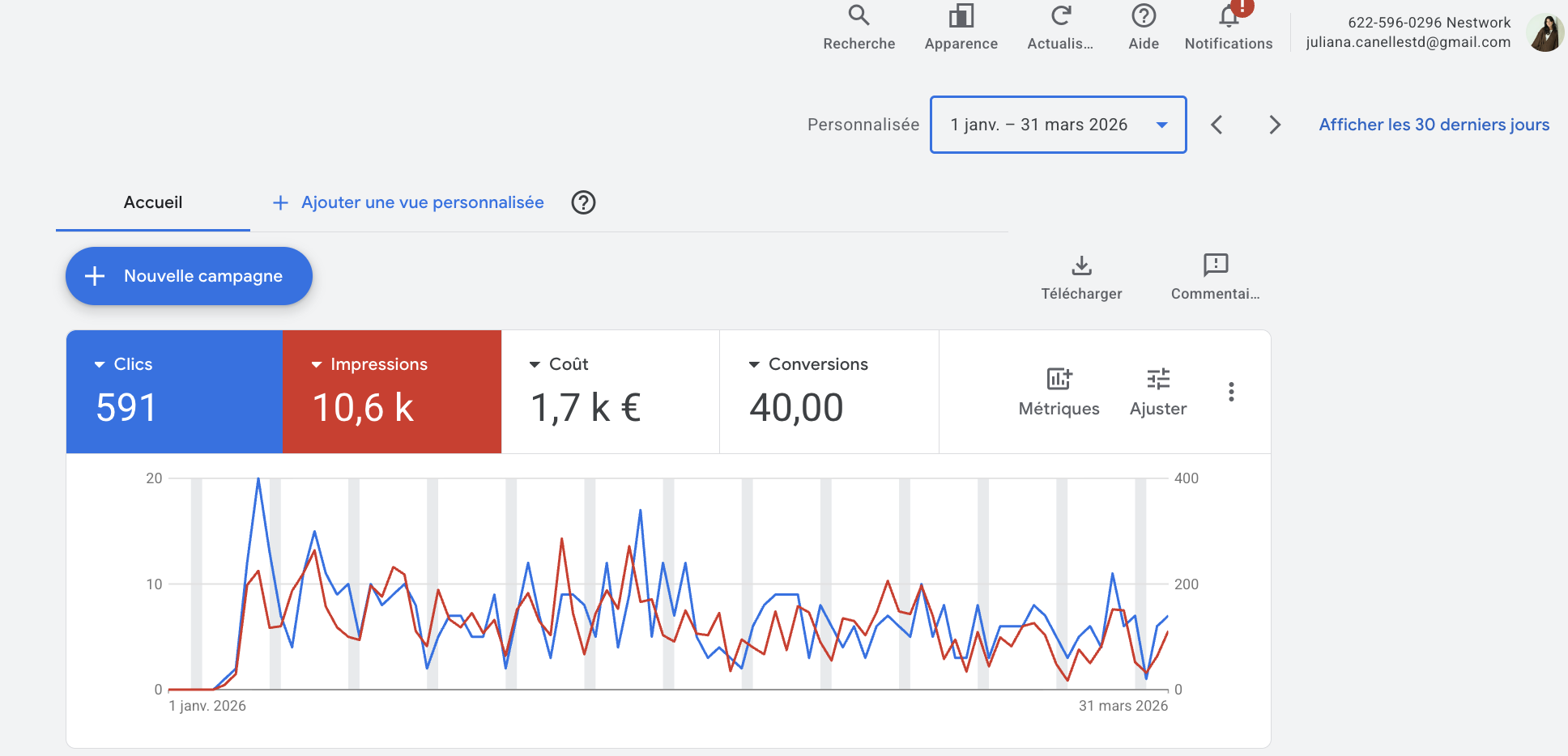1568x756 pixels.
Task: Click the Impressions value 10,6 k
Action: tap(363, 407)
